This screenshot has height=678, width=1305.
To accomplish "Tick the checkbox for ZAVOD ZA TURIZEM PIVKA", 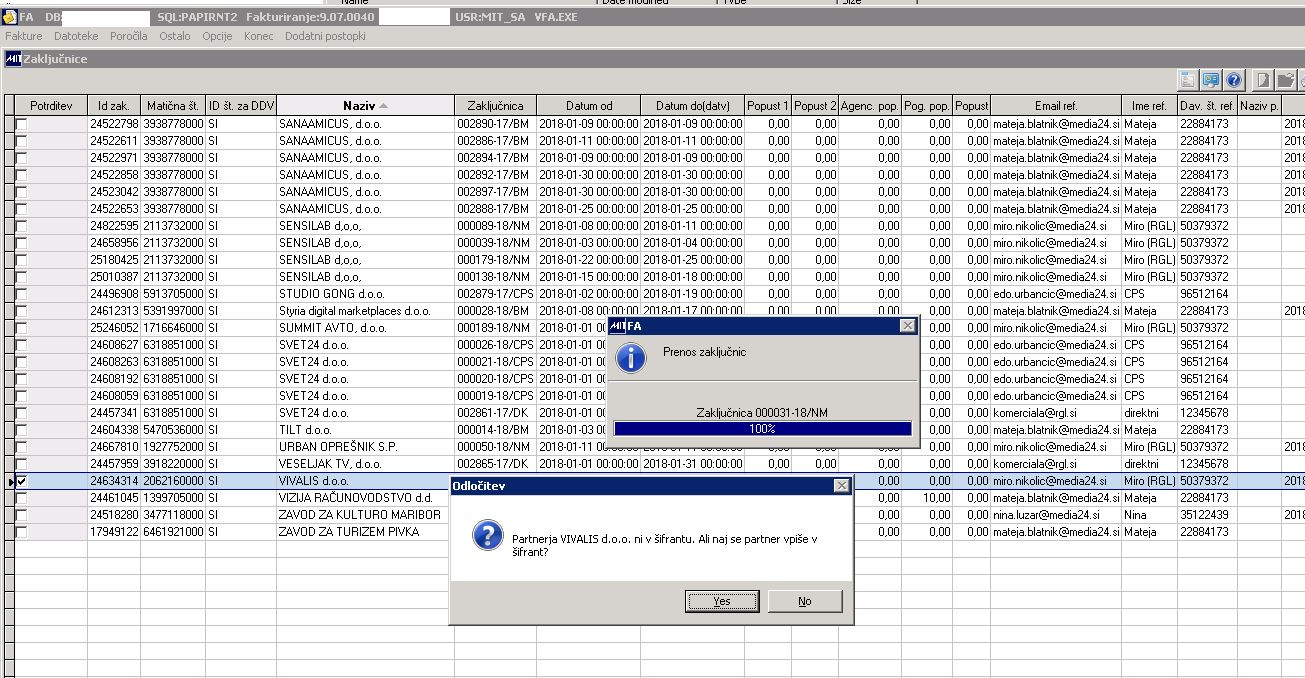I will [21, 532].
